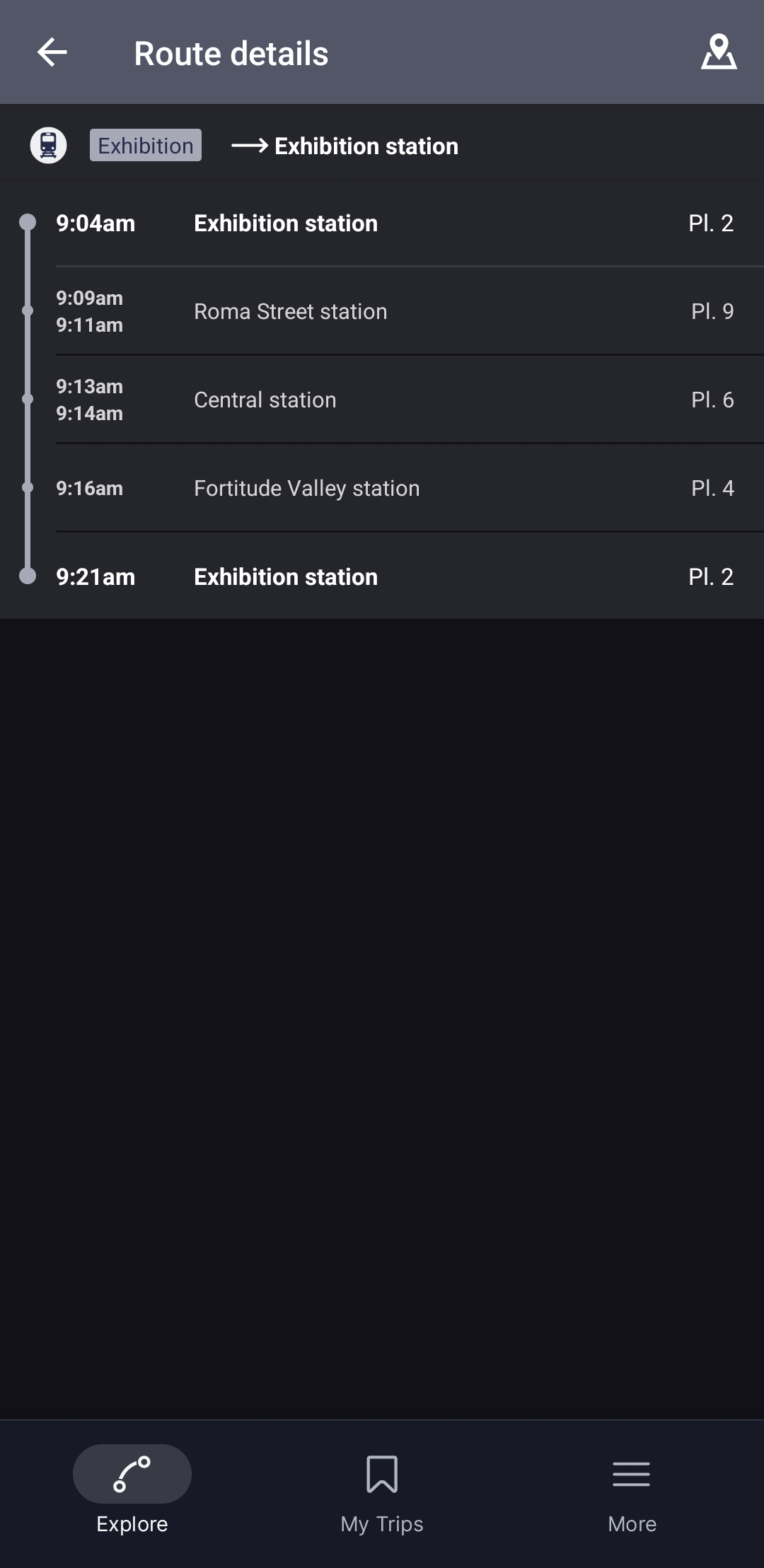This screenshot has height=1568, width=764.
Task: Tap the Roma Street timeline dot
Action: coord(28,311)
